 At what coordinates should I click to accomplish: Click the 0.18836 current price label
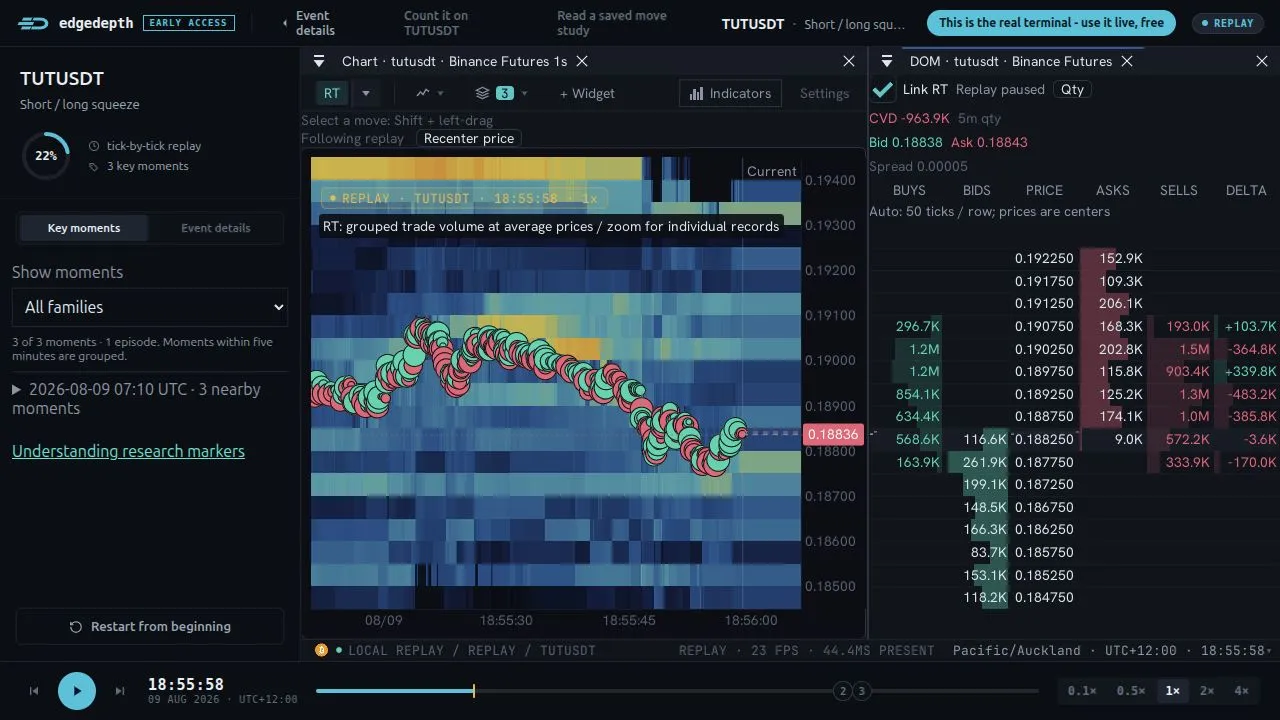click(832, 434)
